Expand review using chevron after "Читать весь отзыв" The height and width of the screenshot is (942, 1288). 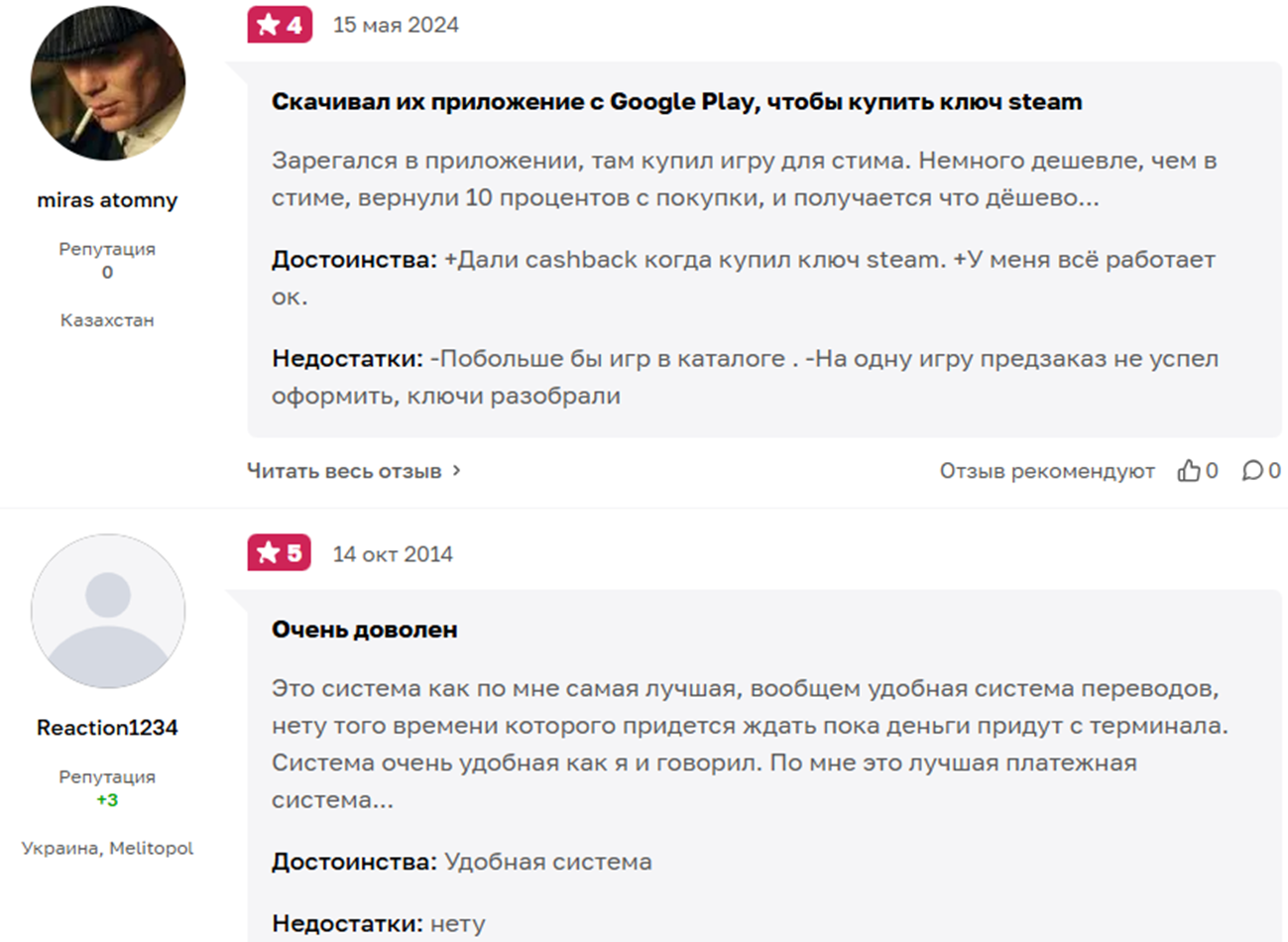click(456, 471)
